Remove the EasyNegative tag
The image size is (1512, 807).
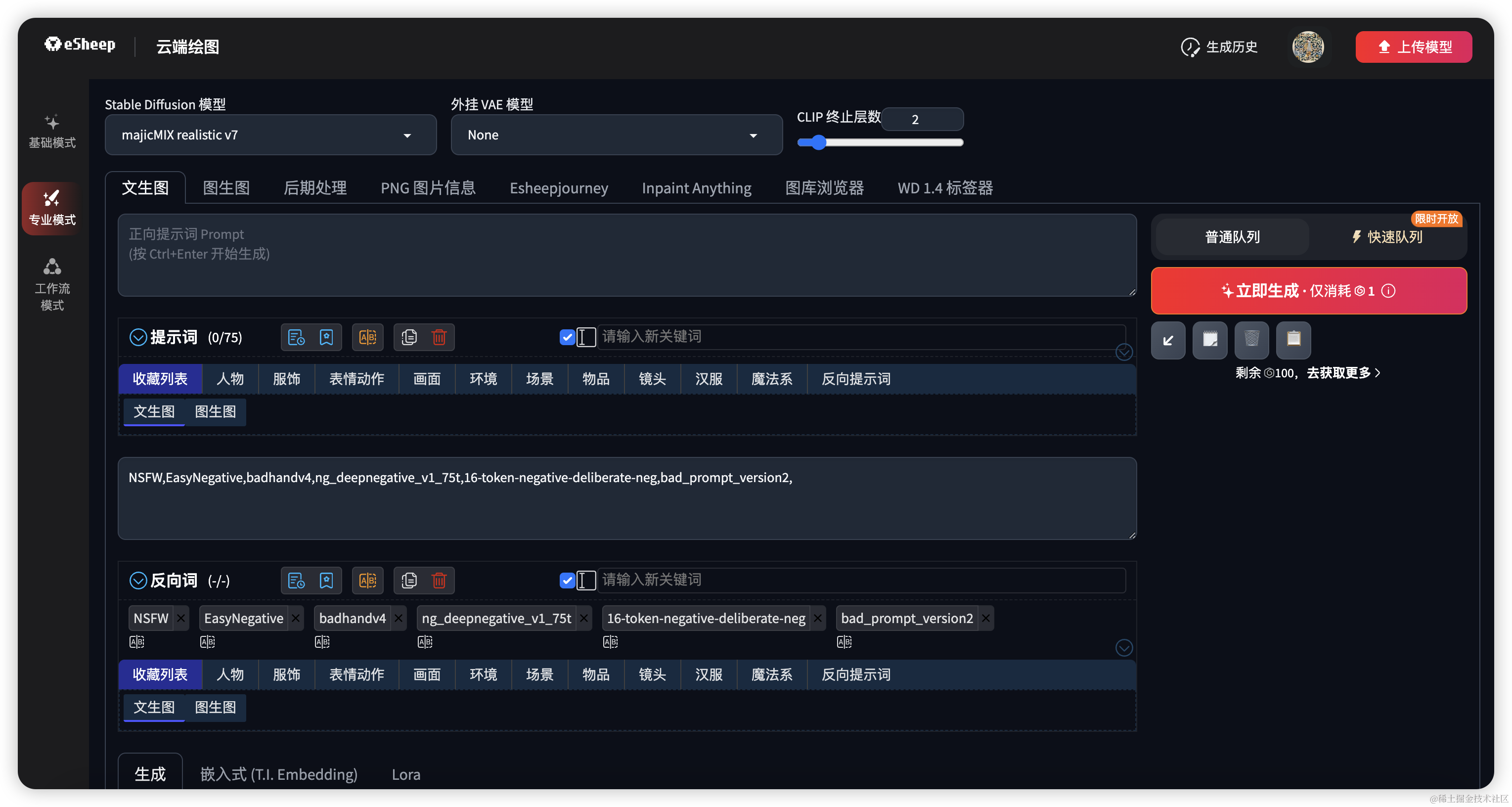click(296, 619)
